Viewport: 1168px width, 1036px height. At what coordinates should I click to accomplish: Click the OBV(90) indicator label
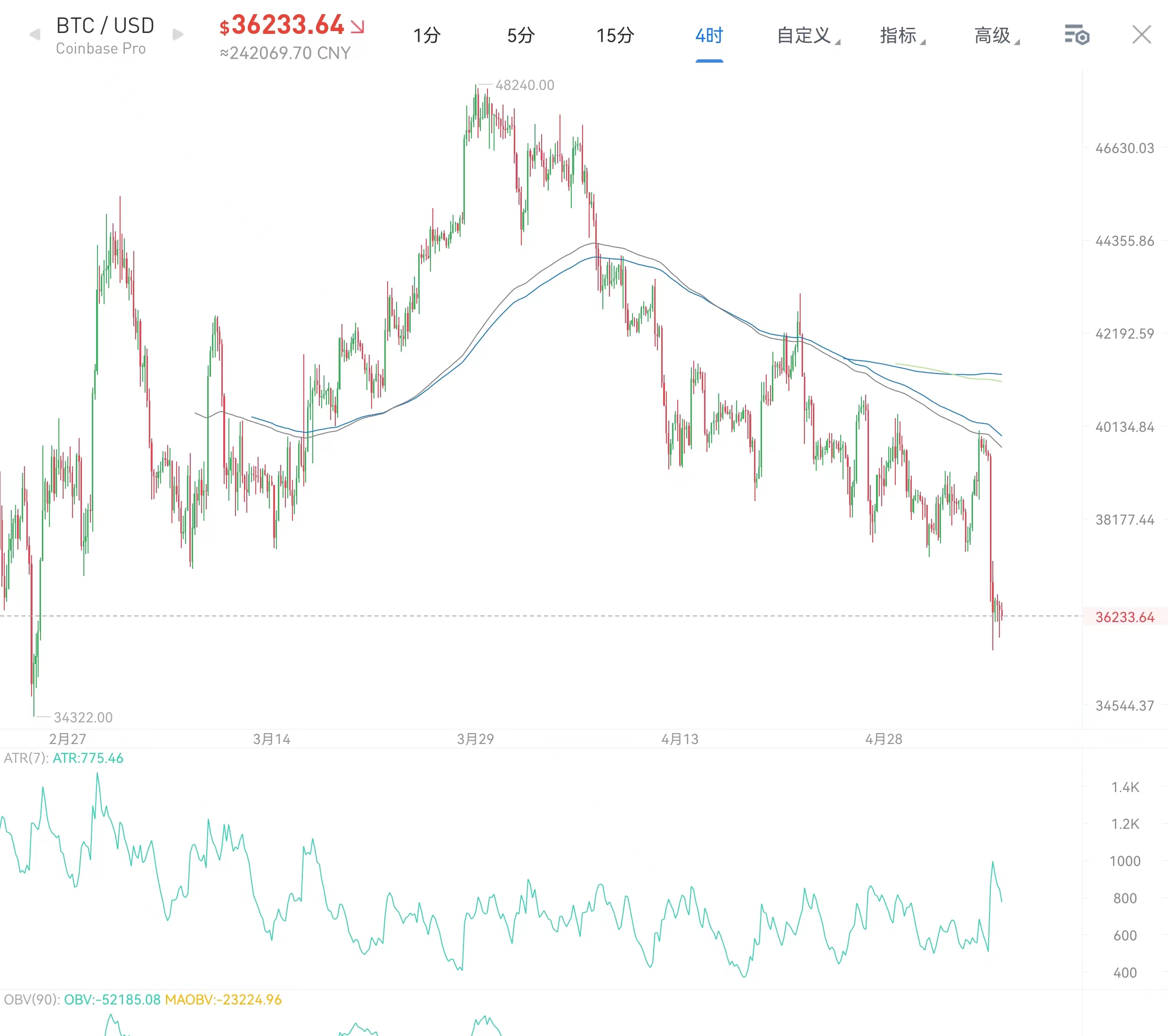pos(32,999)
